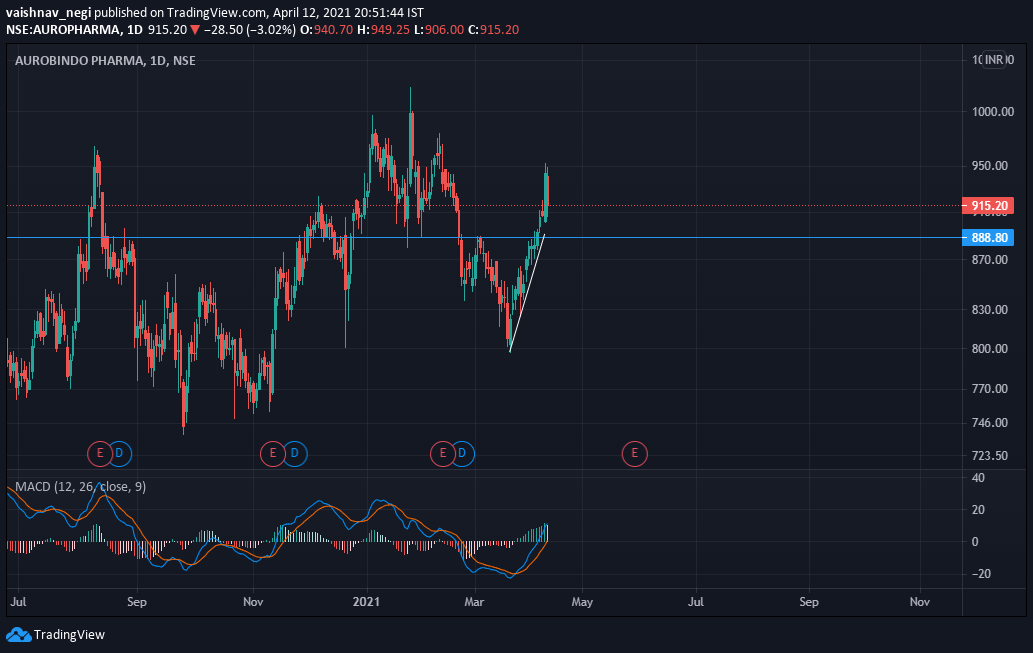Select the dividend D marker just before Mar 2021

462,453
